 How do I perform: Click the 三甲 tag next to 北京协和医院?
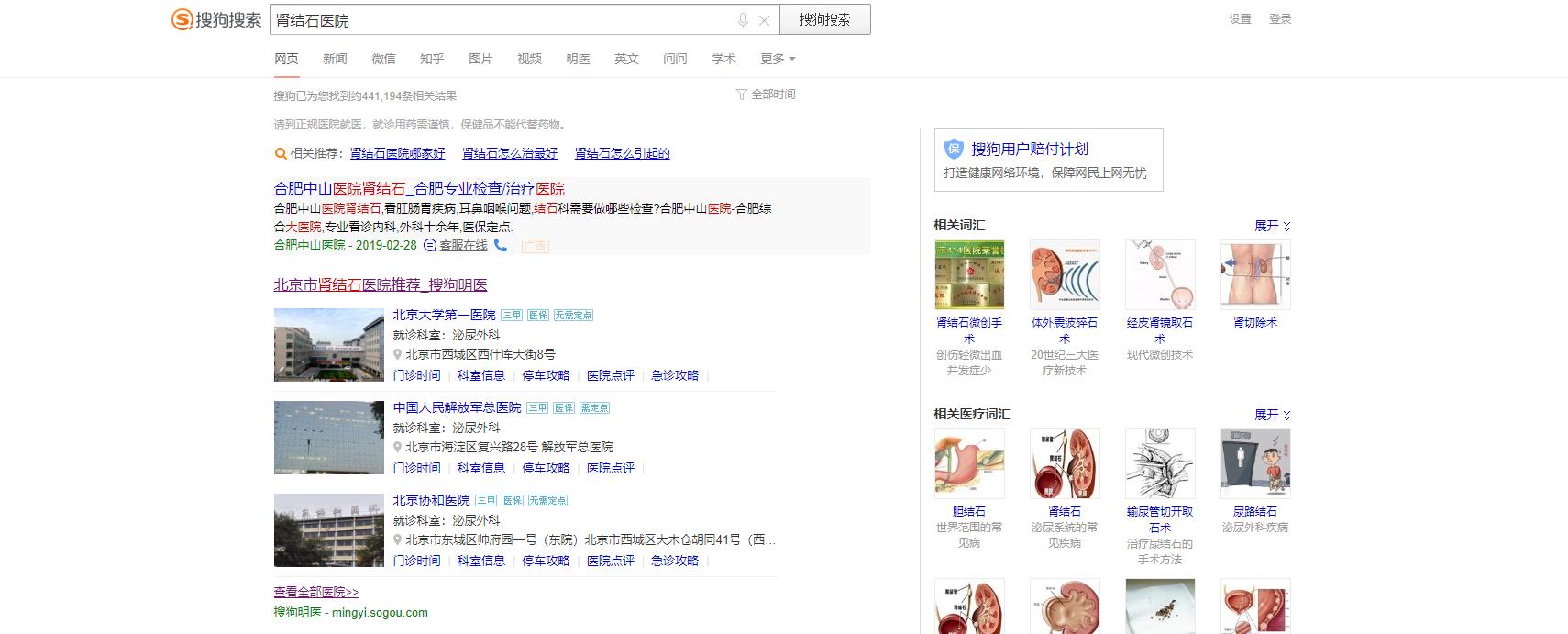tap(486, 500)
